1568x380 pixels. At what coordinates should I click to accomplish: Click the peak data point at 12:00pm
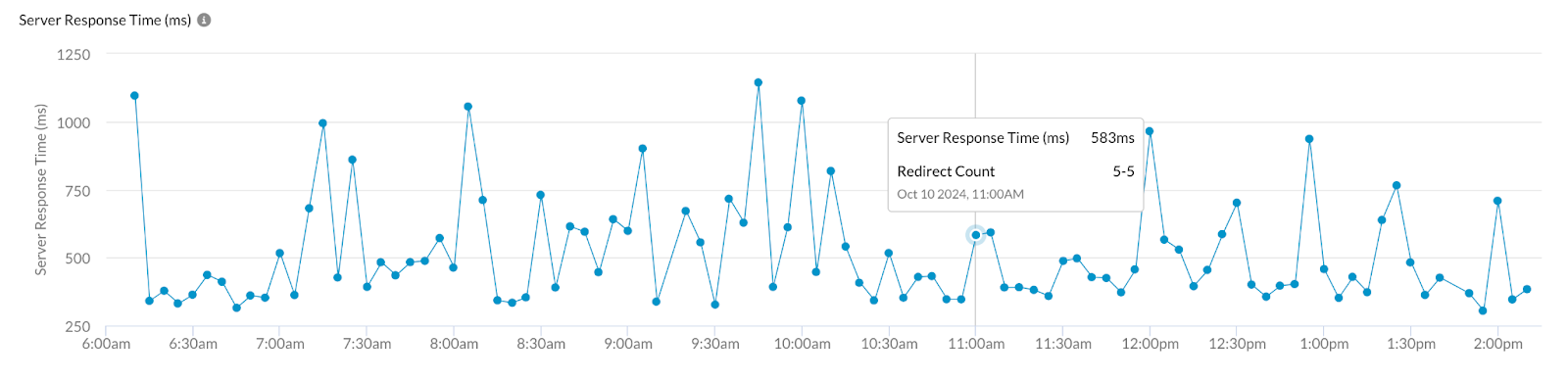coord(1150,131)
